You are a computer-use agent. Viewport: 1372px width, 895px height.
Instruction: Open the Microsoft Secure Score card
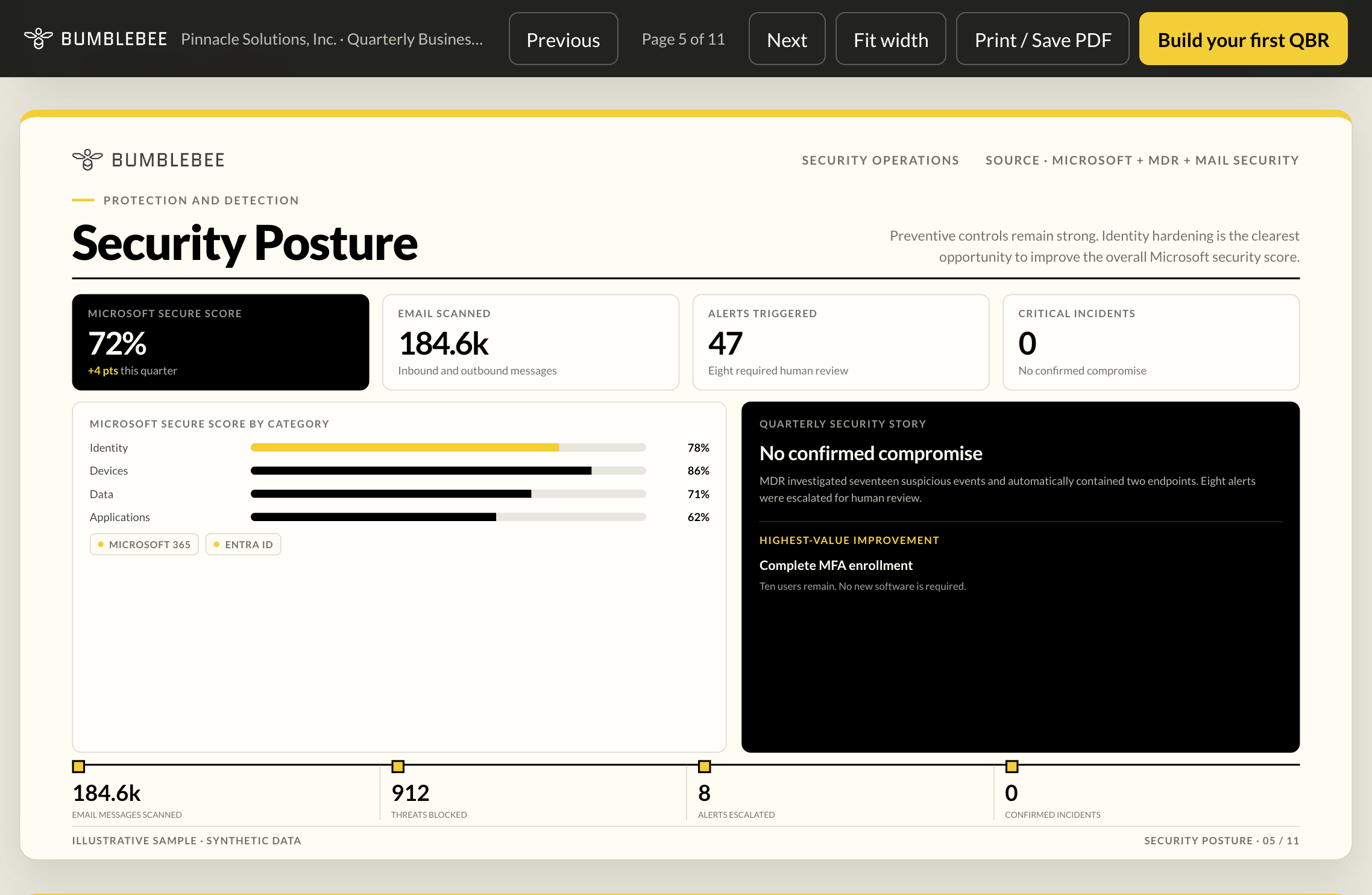point(221,342)
